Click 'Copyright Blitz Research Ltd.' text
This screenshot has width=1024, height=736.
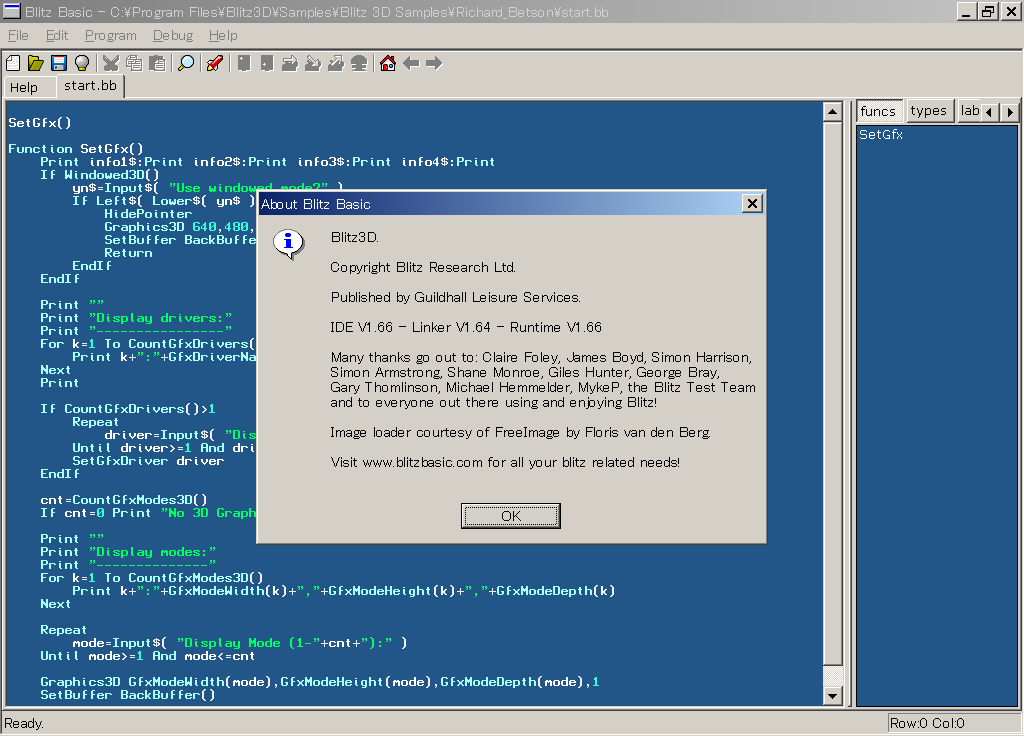coord(423,268)
